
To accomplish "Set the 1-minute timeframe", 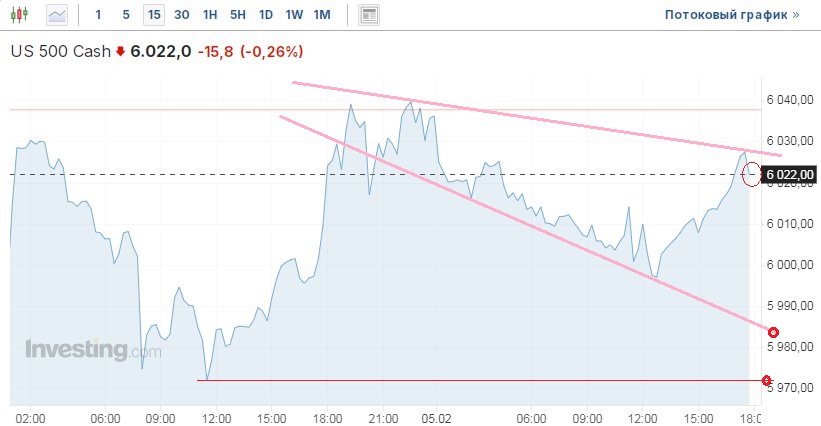I will pyautogui.click(x=97, y=15).
